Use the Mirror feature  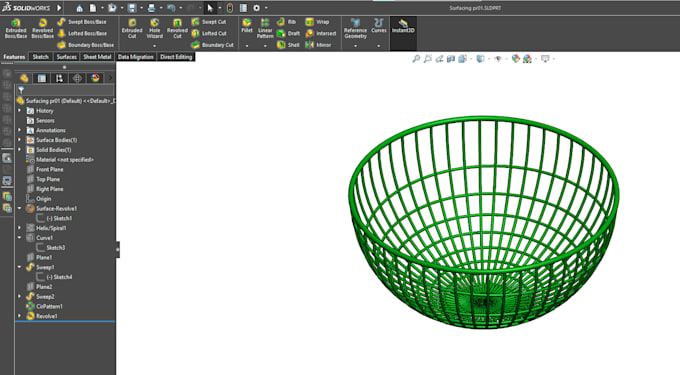[x=318, y=45]
